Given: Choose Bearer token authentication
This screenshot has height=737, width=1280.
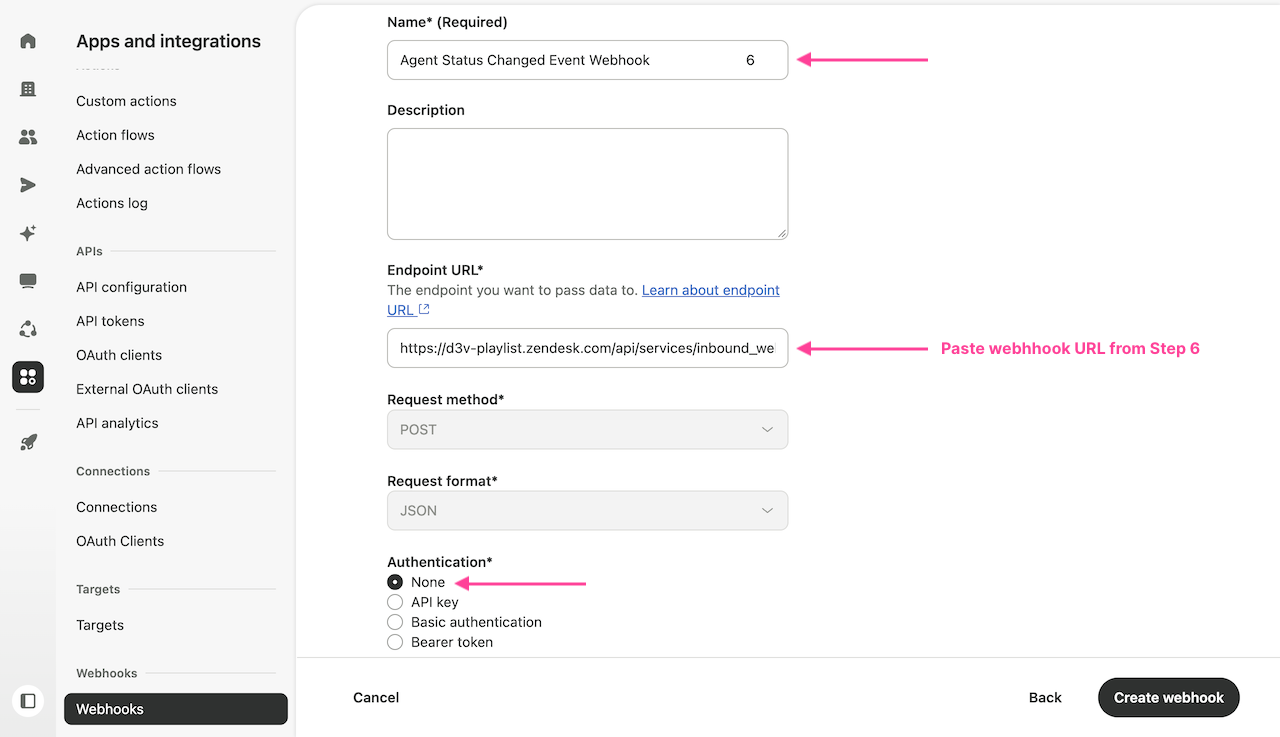Looking at the screenshot, I should (395, 642).
